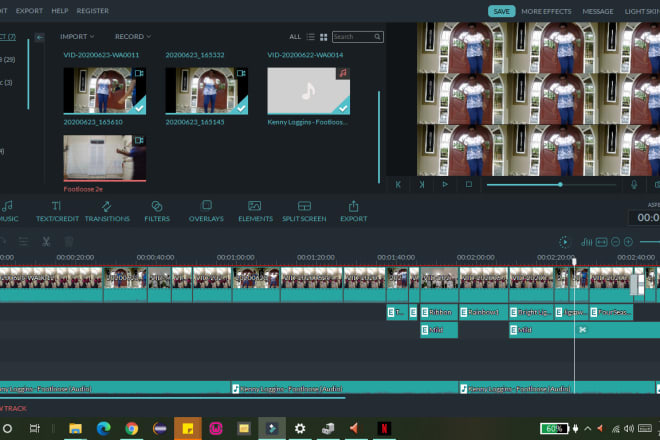
Task: Click the preview progress slider handle
Action: pyautogui.click(x=560, y=184)
